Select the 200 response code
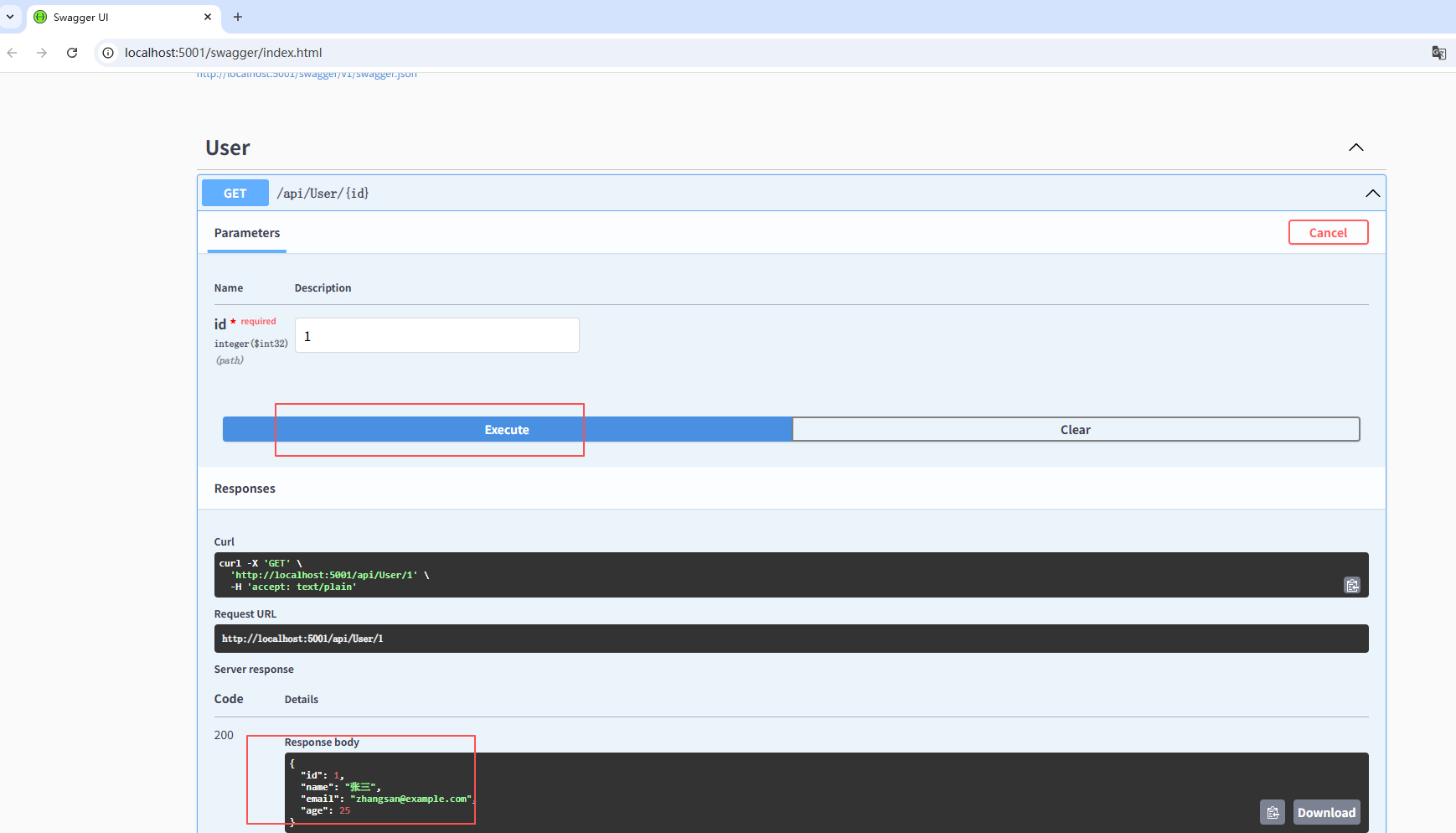 pyautogui.click(x=224, y=735)
